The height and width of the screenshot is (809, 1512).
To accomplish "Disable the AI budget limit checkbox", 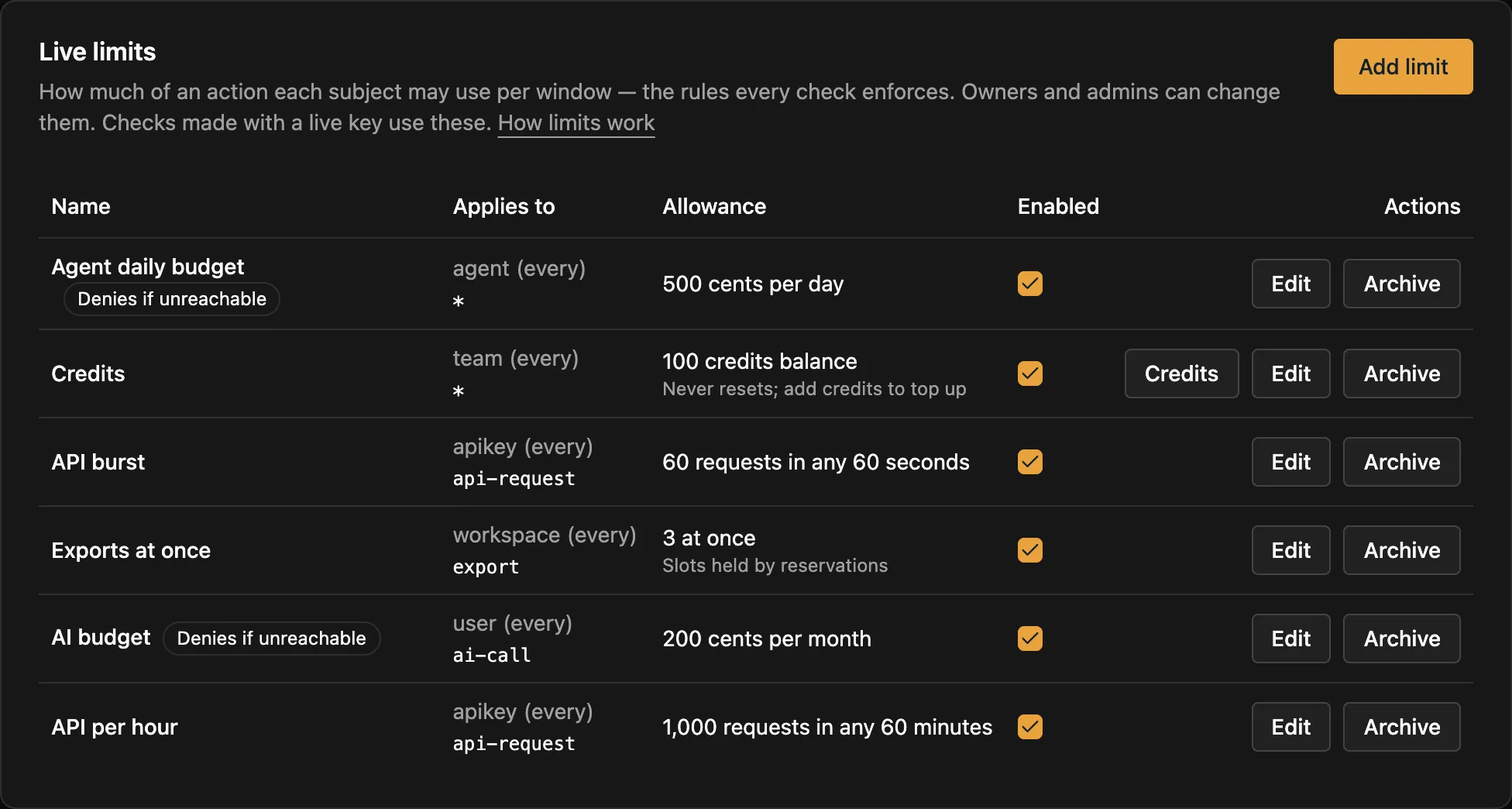I will tap(1029, 639).
